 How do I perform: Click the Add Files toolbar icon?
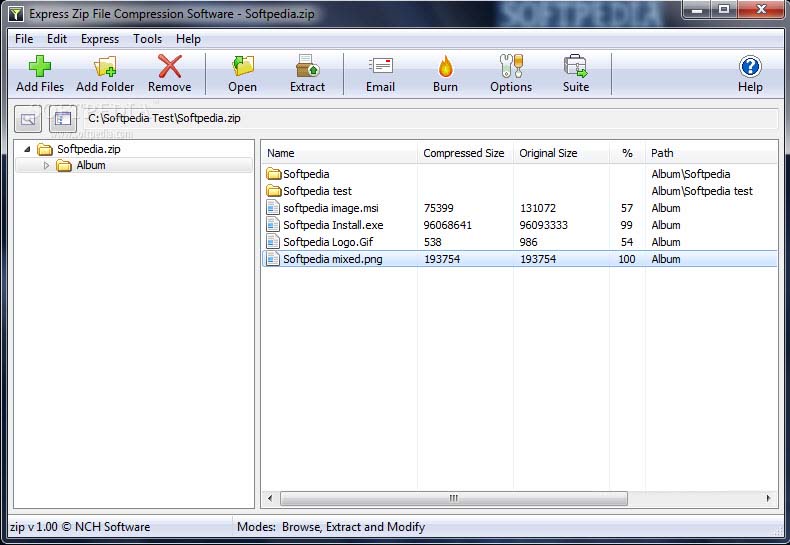pyautogui.click(x=40, y=67)
